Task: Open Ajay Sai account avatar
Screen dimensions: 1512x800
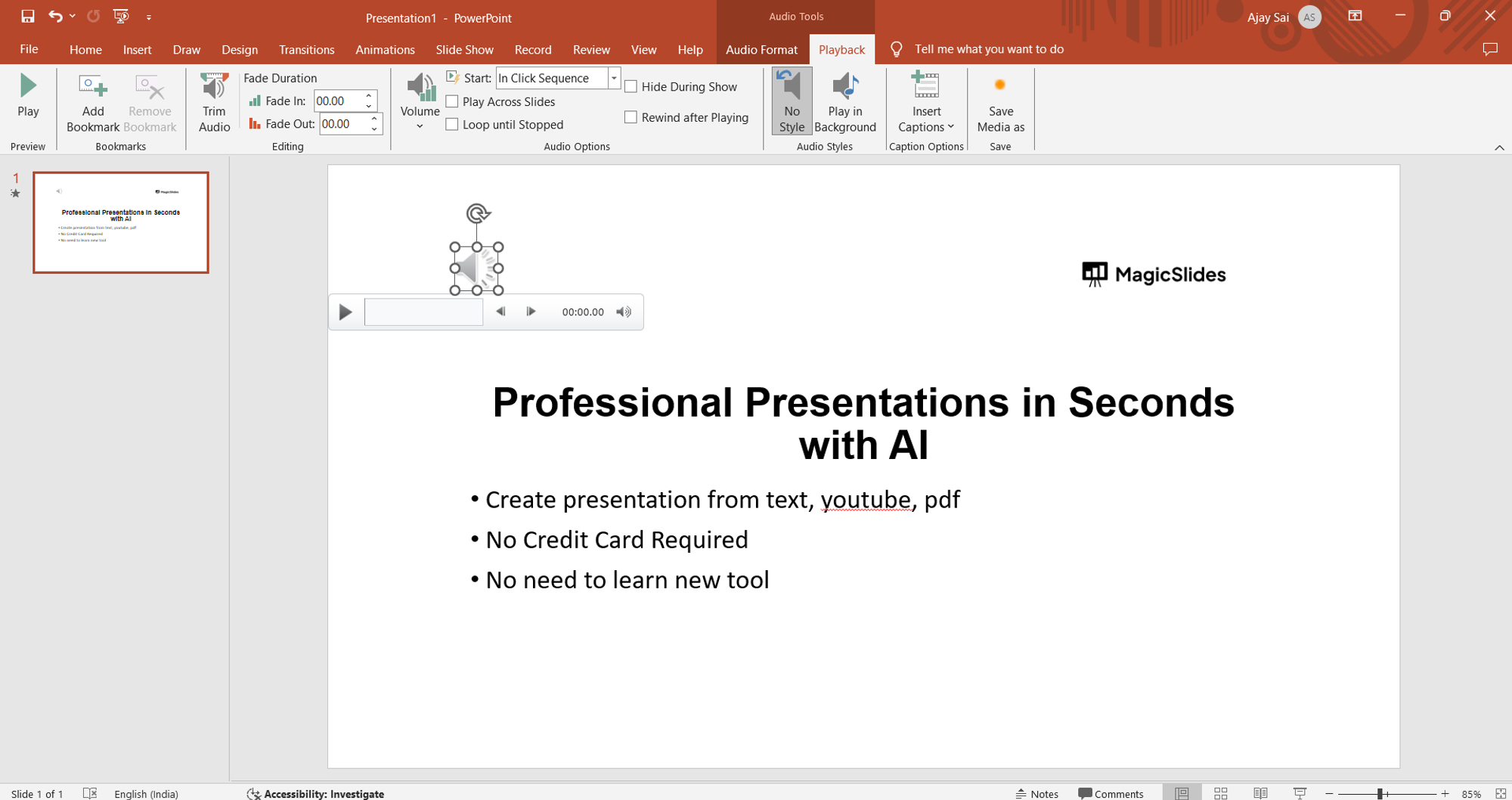Action: (1309, 17)
